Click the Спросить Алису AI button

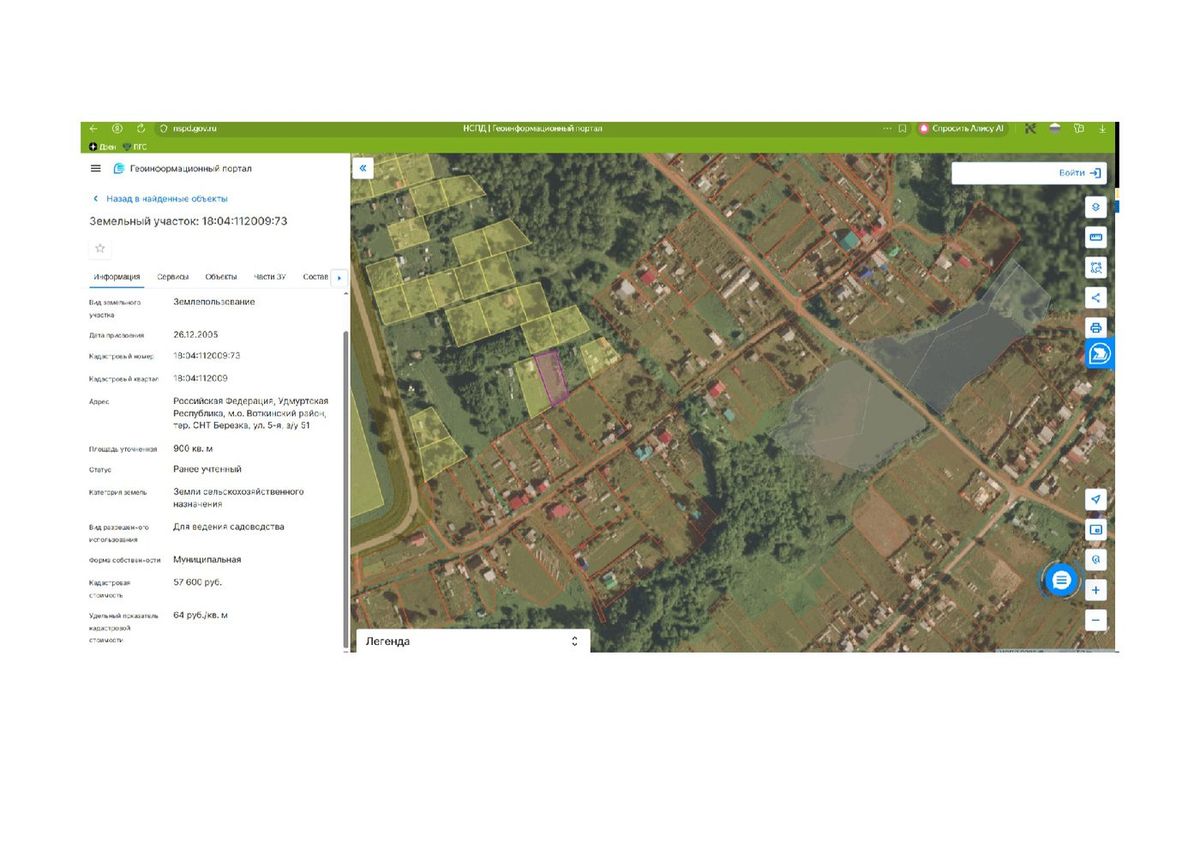961,129
